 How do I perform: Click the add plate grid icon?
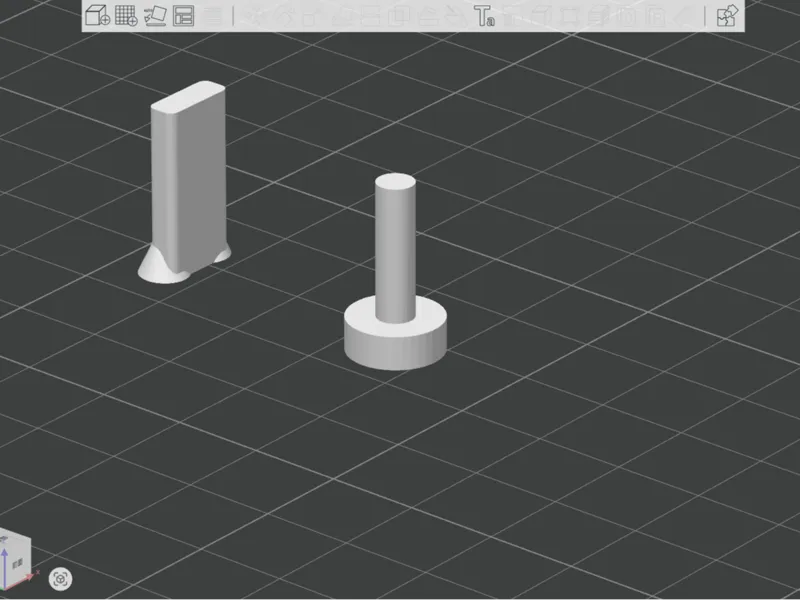pos(126,15)
